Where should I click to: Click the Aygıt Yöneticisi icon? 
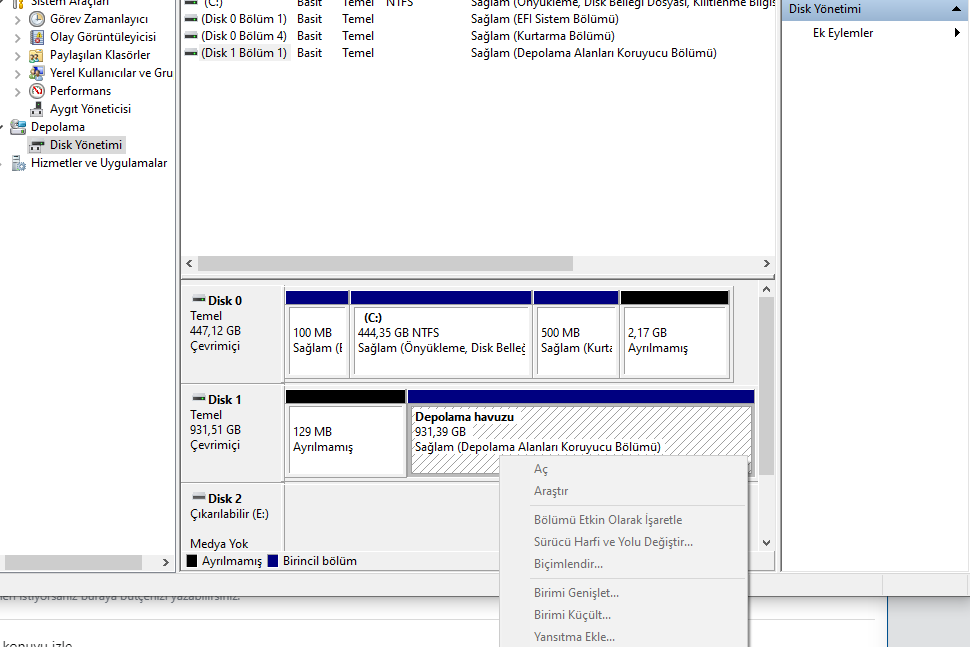pyautogui.click(x=37, y=109)
